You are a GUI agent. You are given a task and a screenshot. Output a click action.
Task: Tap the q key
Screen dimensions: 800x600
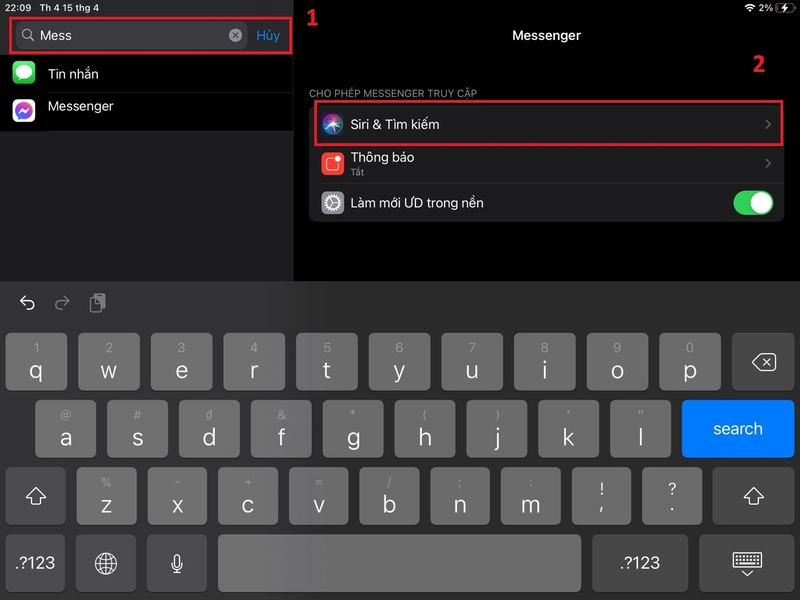click(36, 362)
